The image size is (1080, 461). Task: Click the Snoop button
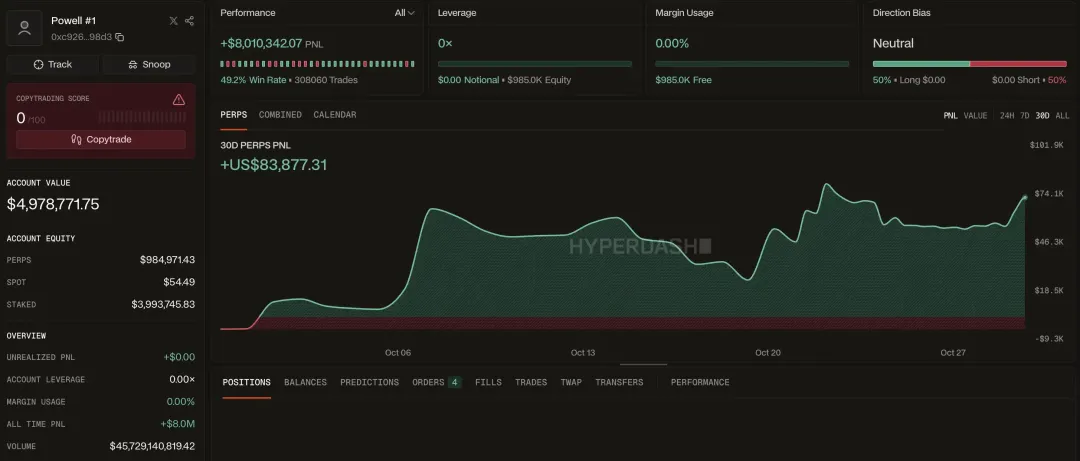pyautogui.click(x=149, y=64)
